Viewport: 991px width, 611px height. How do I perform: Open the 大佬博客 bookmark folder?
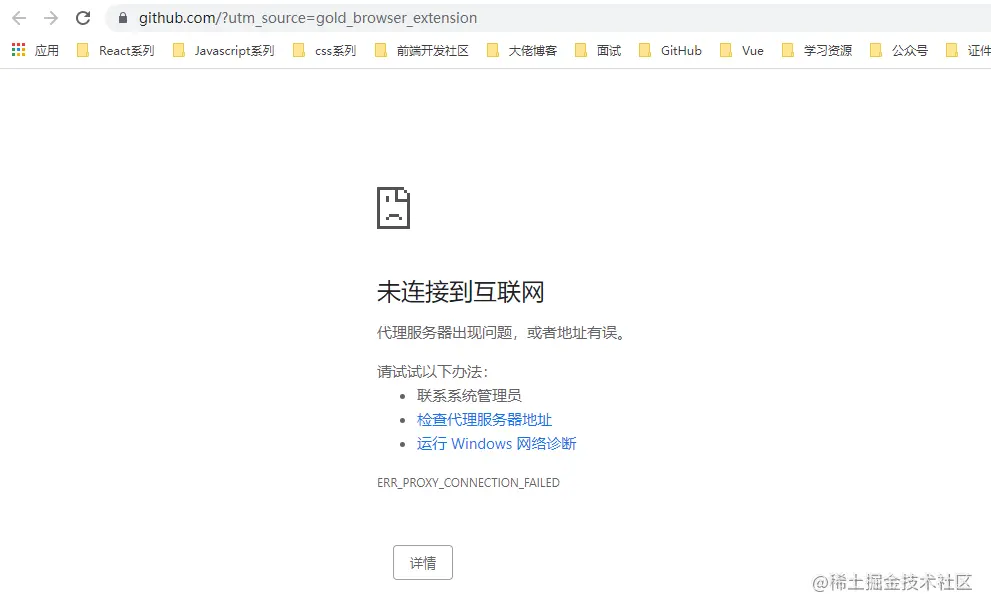522,51
